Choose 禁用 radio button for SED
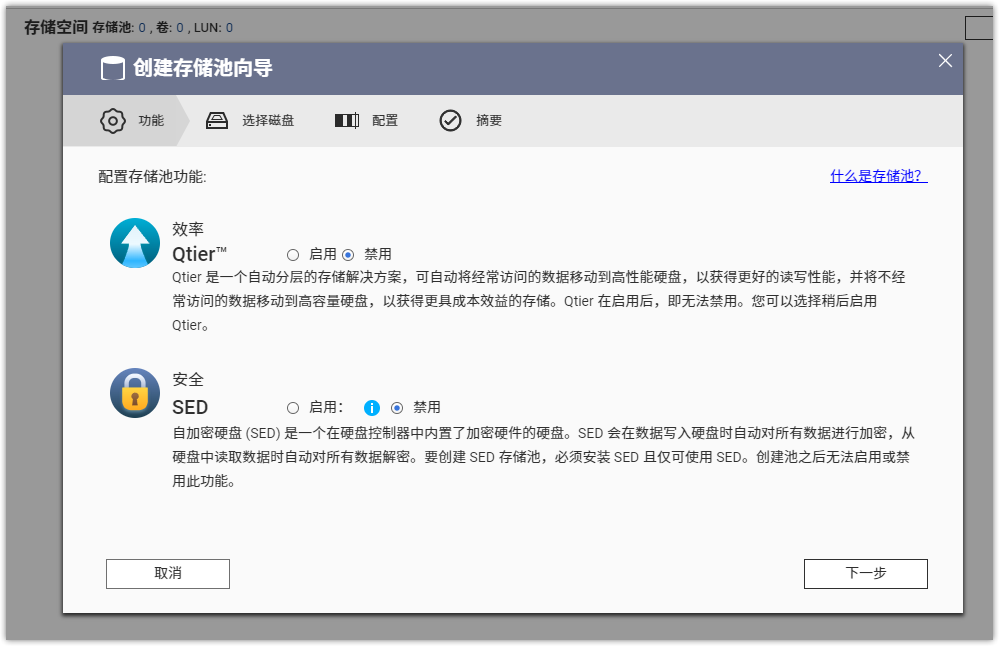Image resolution: width=999 pixels, height=646 pixels. pyautogui.click(x=397, y=408)
